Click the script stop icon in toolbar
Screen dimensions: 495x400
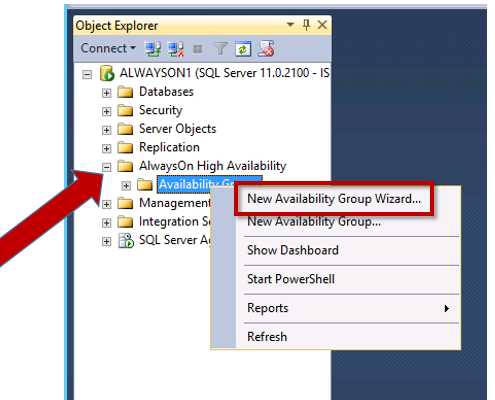click(266, 49)
